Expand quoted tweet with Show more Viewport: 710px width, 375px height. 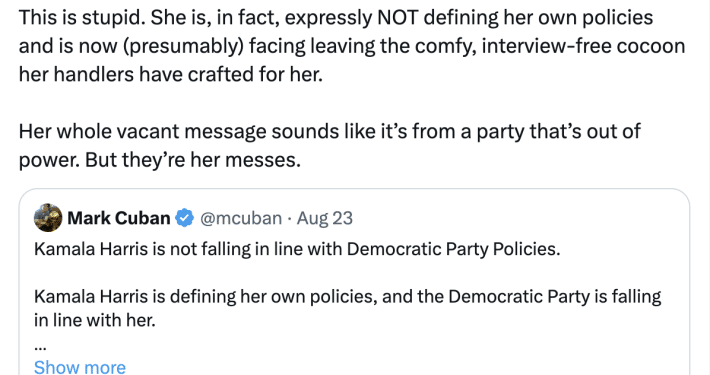(80, 367)
